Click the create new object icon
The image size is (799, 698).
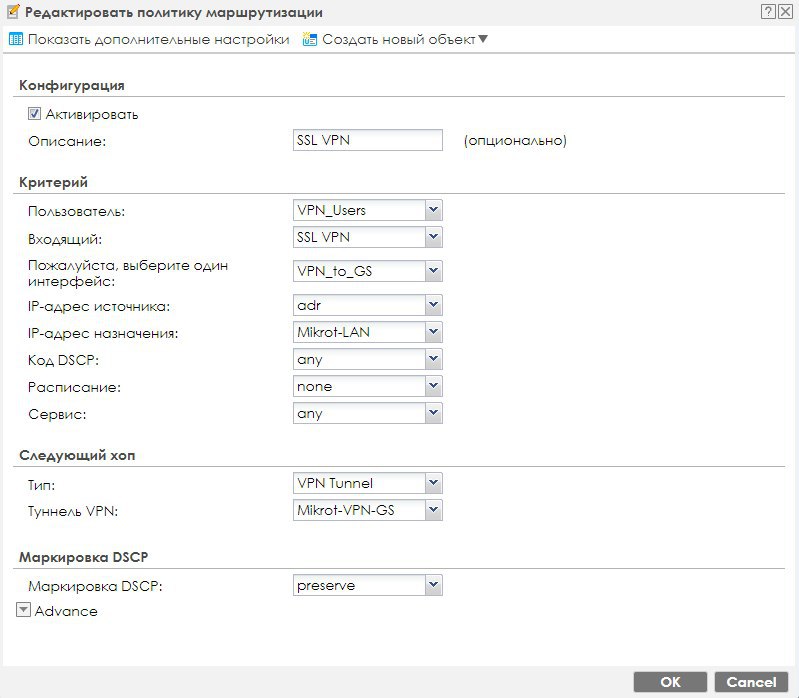tap(310, 40)
